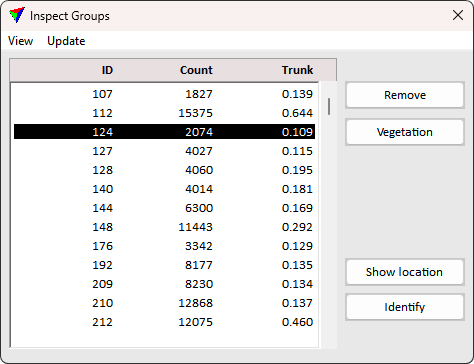Click the trunk value 0.115
This screenshot has width=474, height=364.
tap(297, 151)
